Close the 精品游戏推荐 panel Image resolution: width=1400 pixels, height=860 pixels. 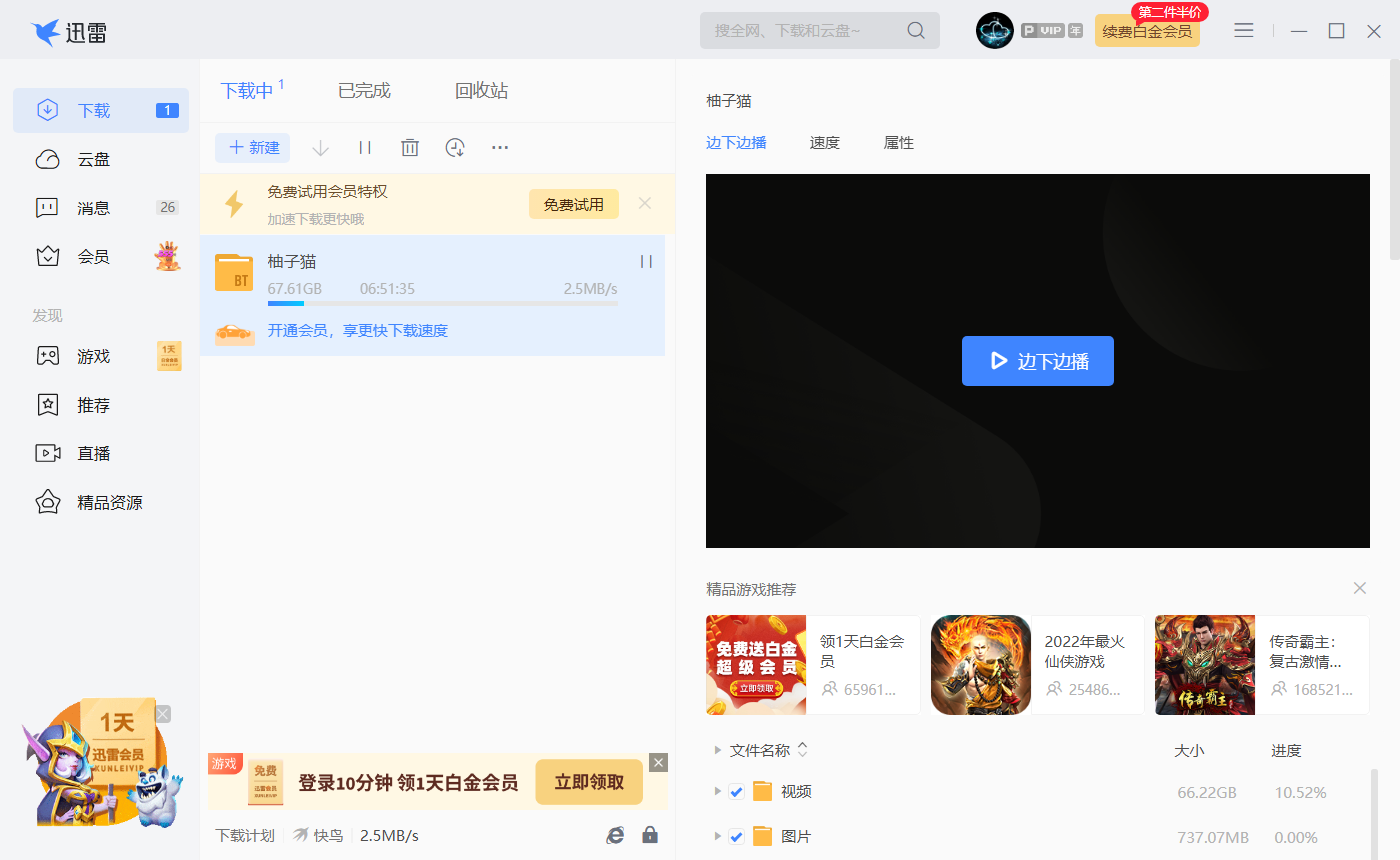tap(1359, 588)
